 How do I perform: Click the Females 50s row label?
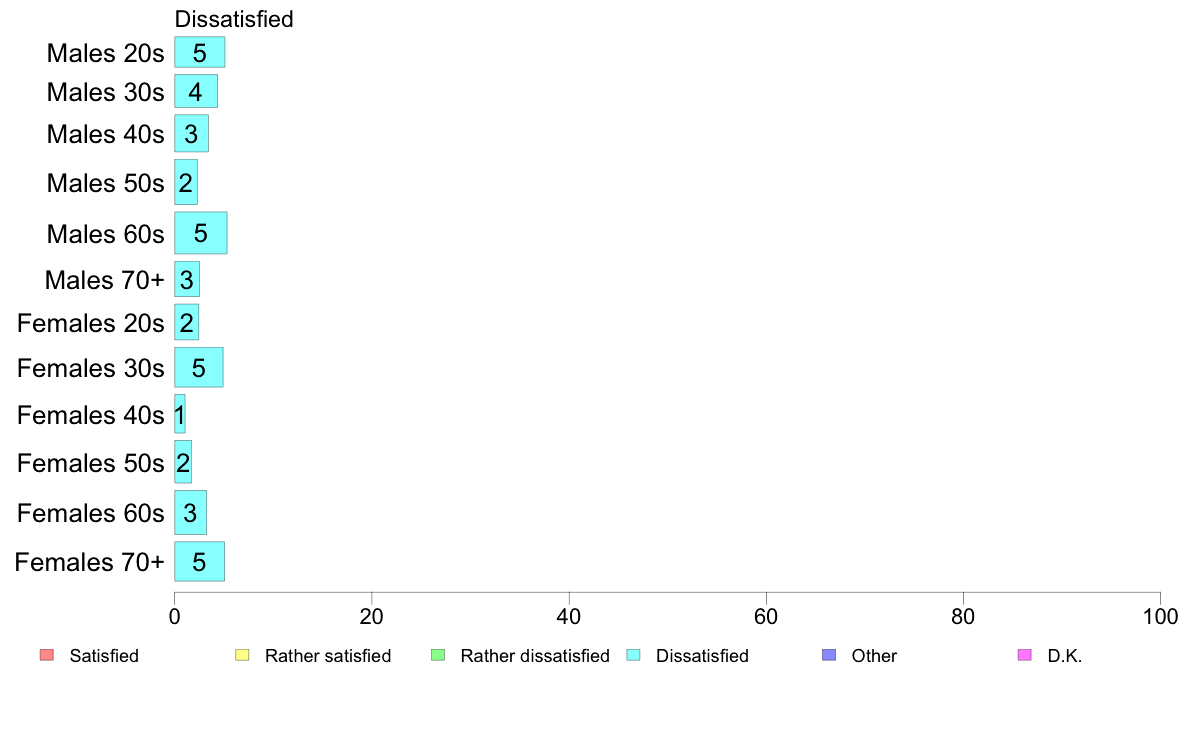pos(90,462)
